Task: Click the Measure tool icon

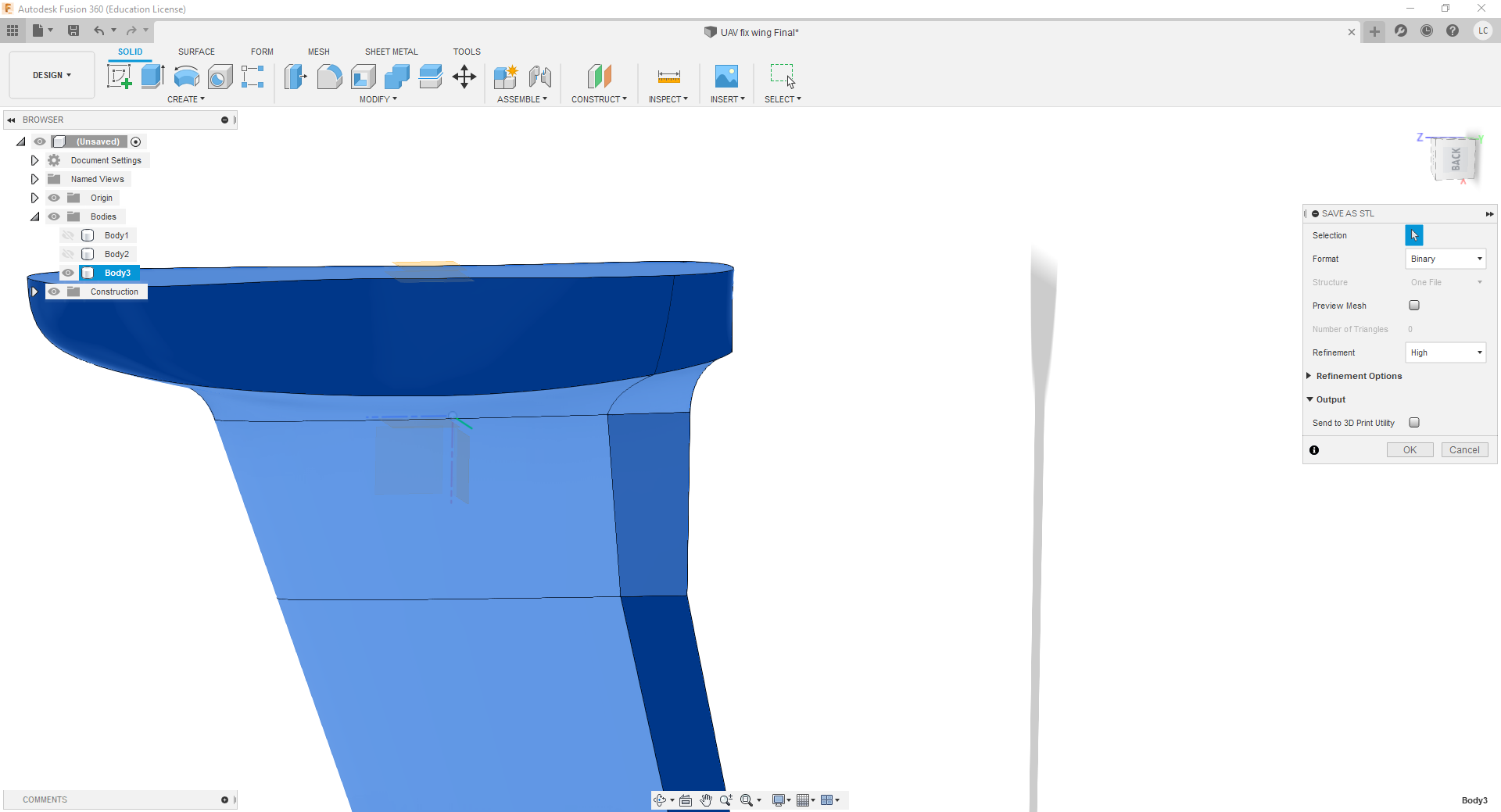Action: point(668,77)
